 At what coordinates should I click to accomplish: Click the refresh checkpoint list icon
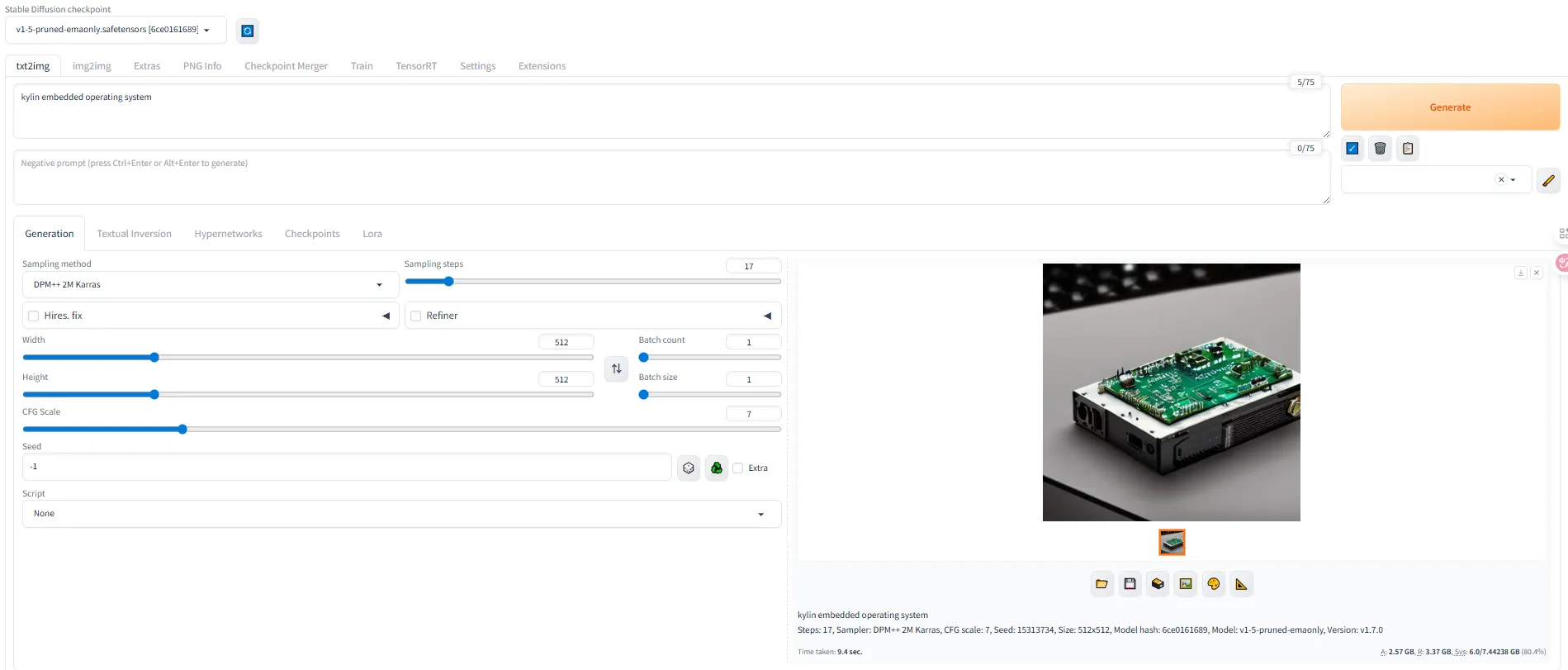[247, 31]
